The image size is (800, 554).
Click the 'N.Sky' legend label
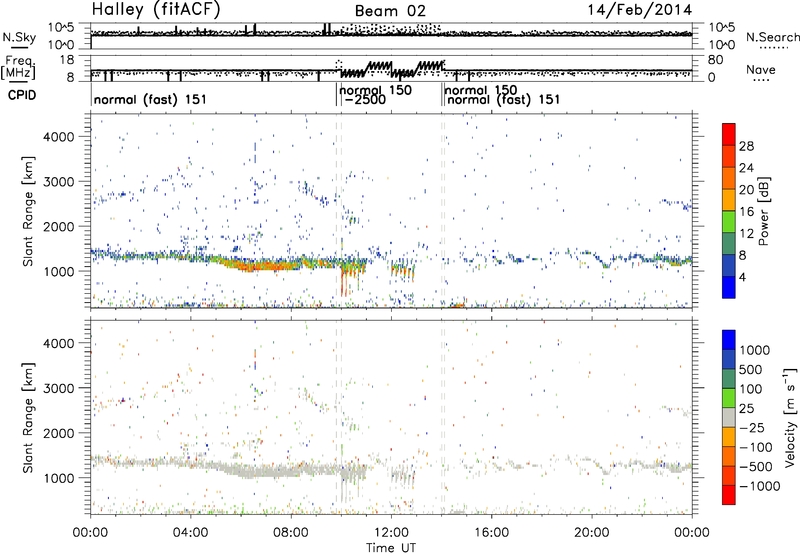[x=19, y=37]
